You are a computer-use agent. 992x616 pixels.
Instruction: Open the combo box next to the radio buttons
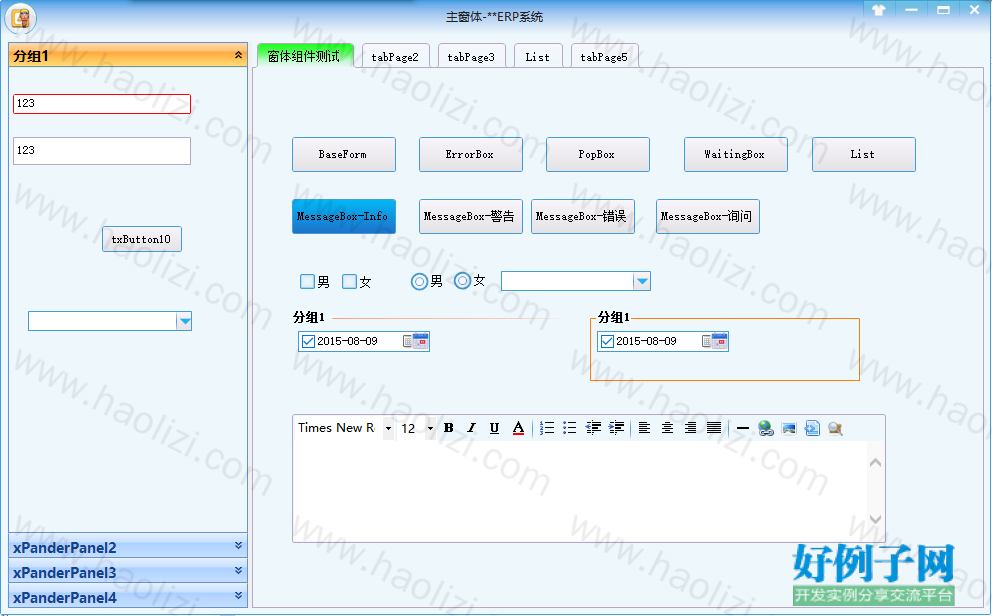pos(642,281)
